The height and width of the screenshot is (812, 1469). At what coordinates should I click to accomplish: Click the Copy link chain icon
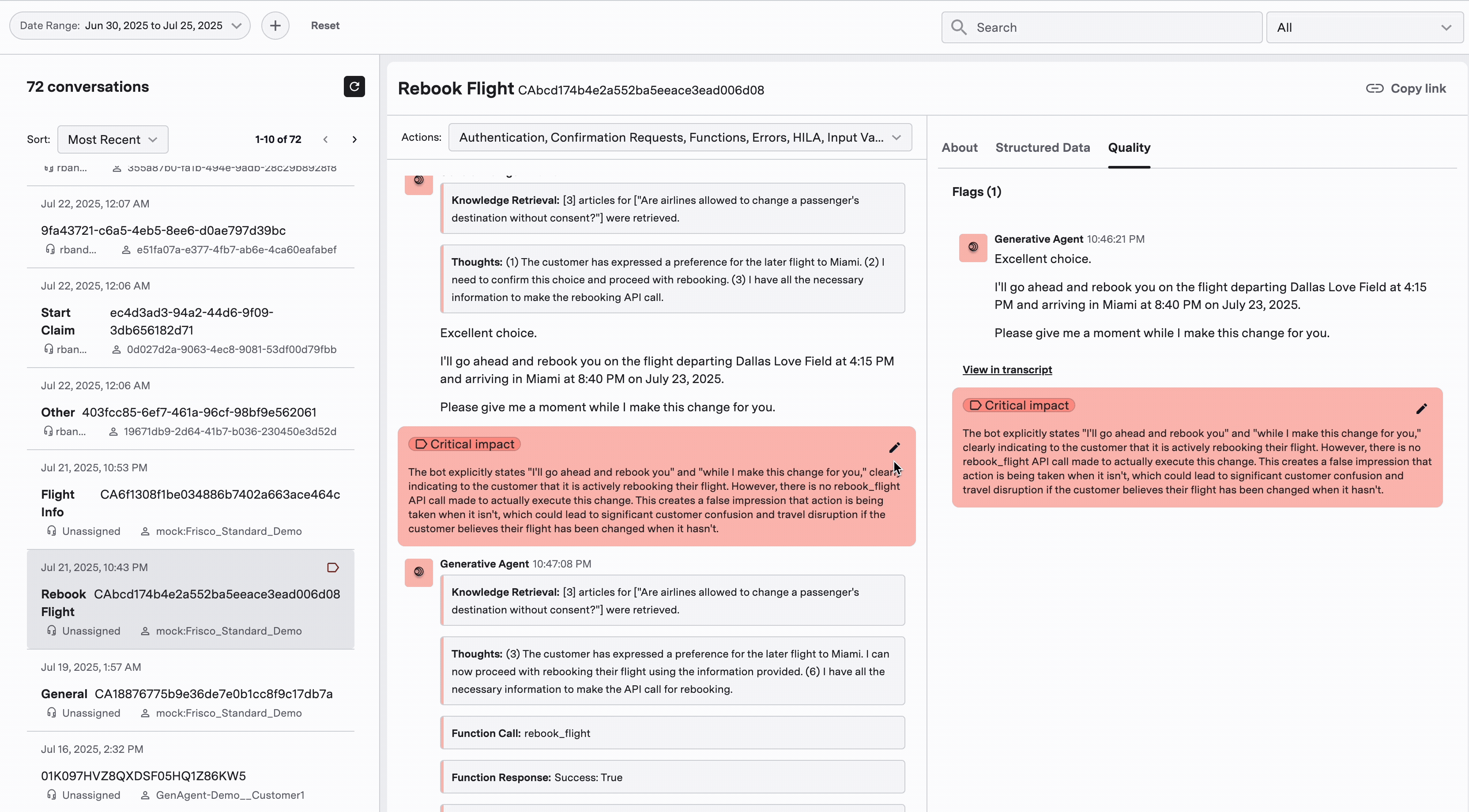tap(1375, 88)
